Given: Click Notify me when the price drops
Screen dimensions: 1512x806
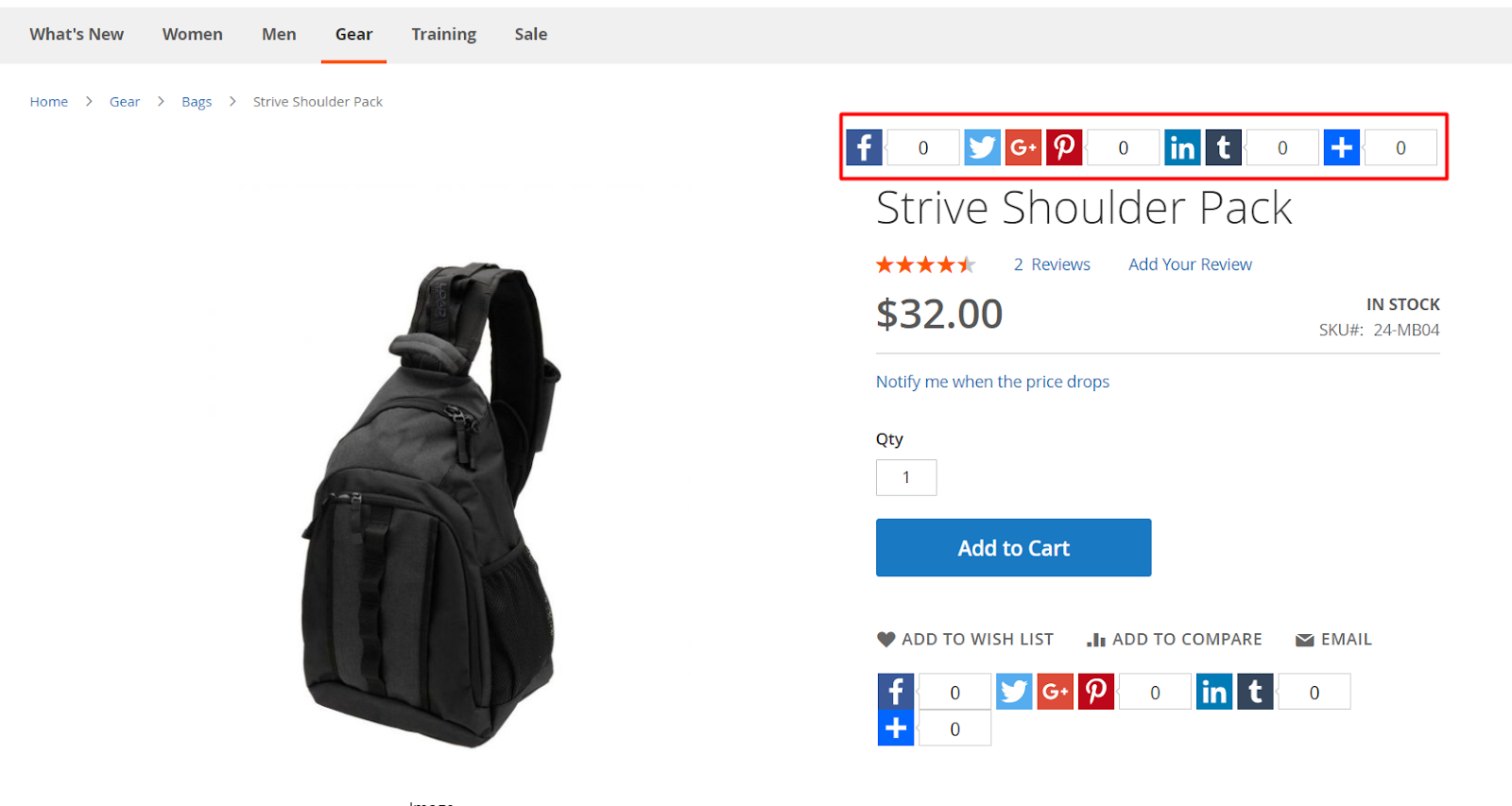Looking at the screenshot, I should tap(992, 382).
